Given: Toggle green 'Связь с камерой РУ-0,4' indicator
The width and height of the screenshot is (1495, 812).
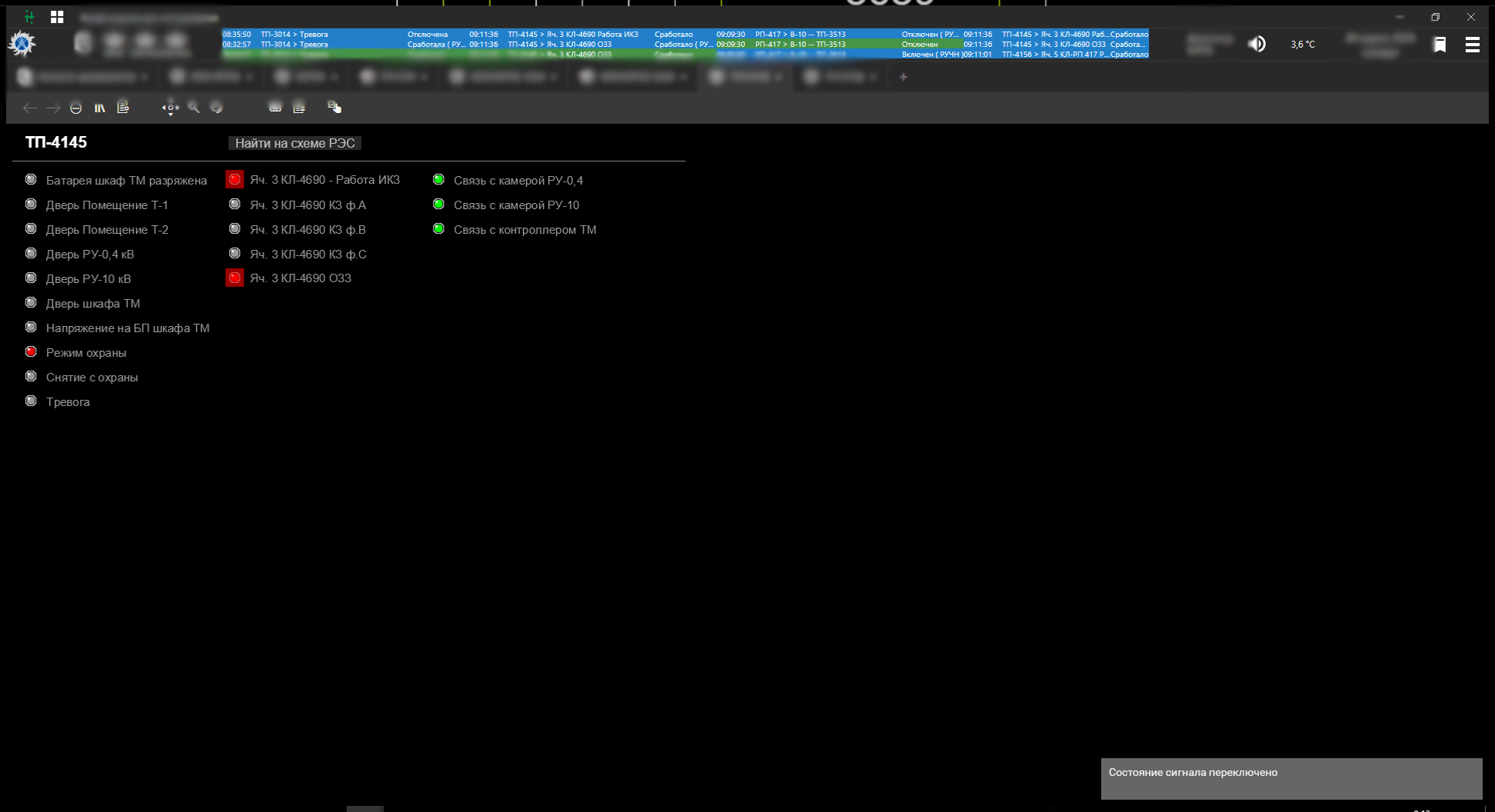Looking at the screenshot, I should point(438,179).
